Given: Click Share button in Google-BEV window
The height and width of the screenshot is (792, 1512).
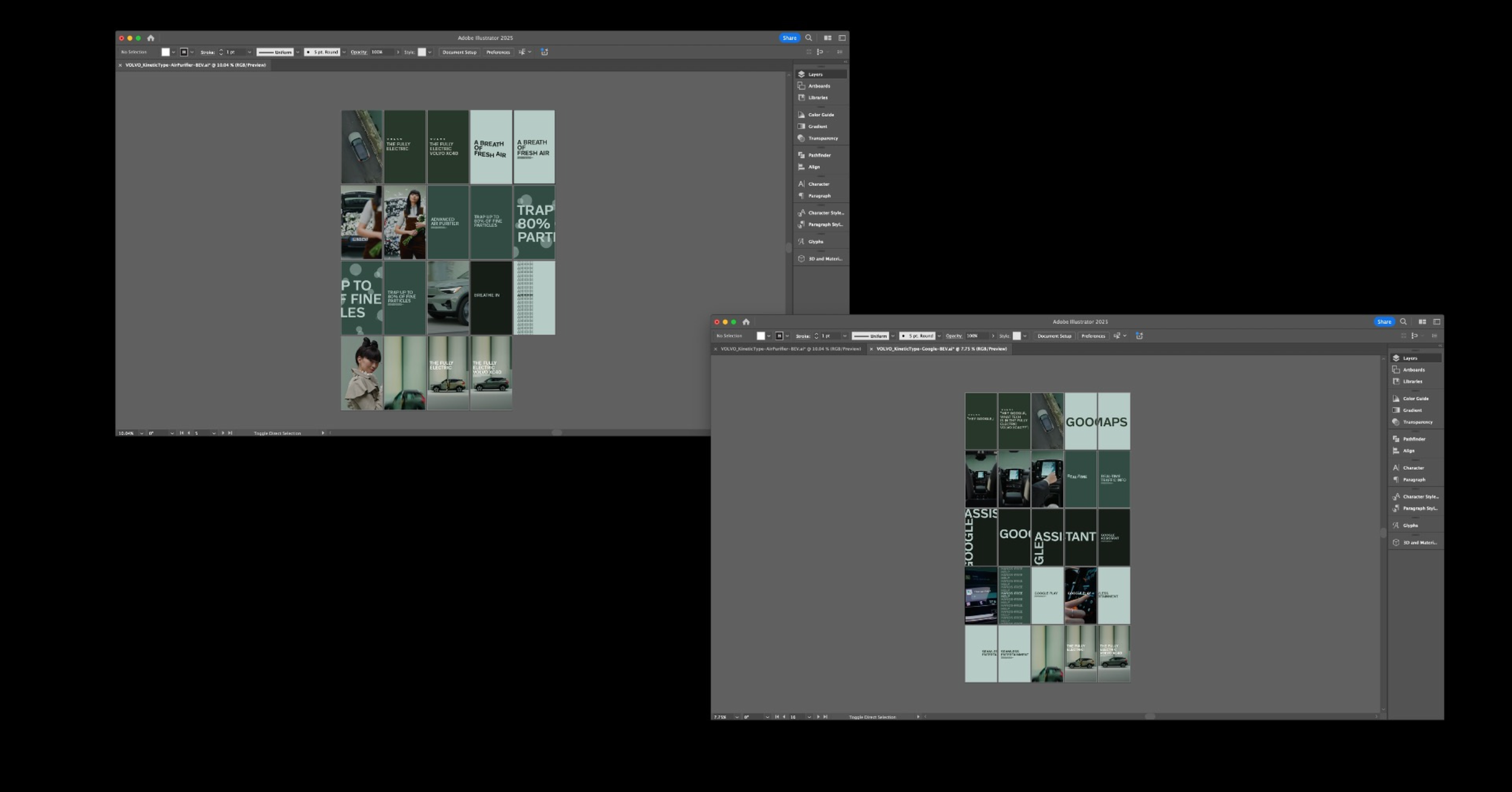Looking at the screenshot, I should 1384,322.
